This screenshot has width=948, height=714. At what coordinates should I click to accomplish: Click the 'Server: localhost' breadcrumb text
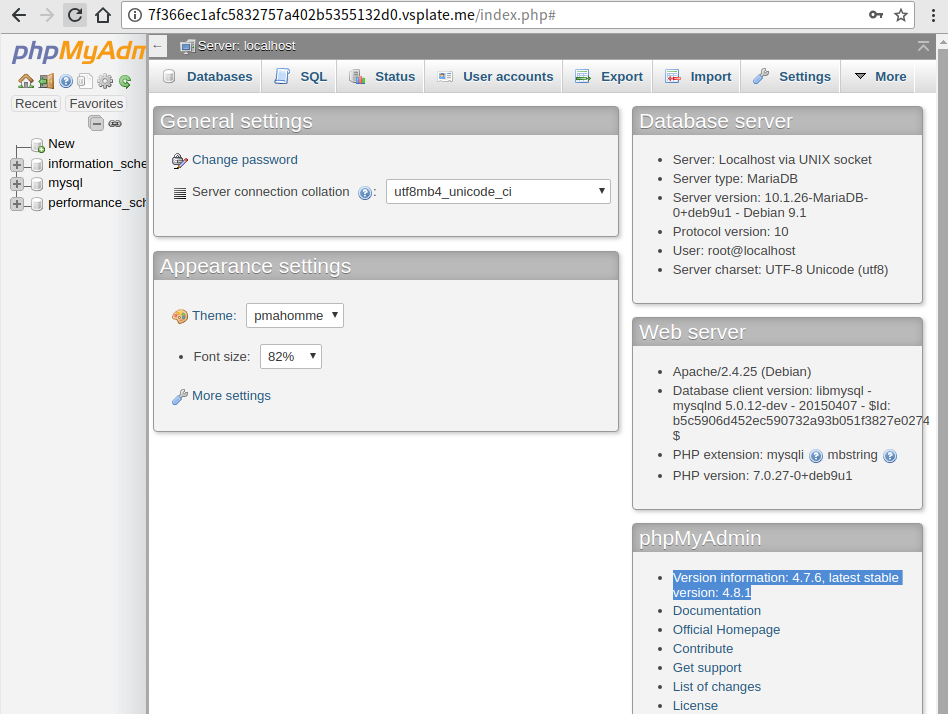[247, 46]
